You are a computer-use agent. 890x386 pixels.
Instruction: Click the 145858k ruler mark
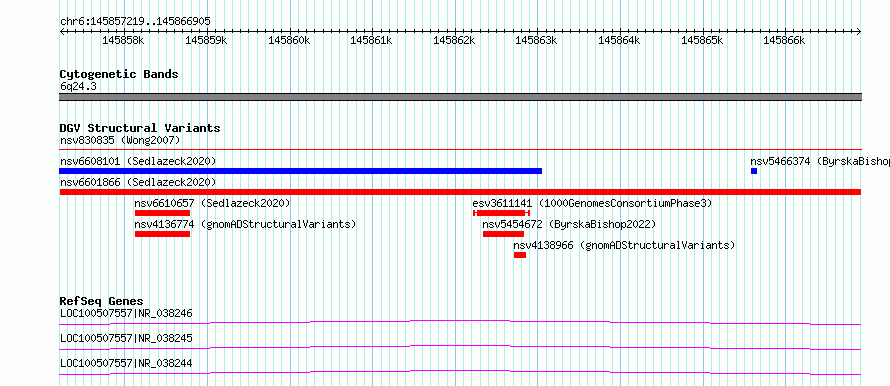pyautogui.click(x=123, y=41)
